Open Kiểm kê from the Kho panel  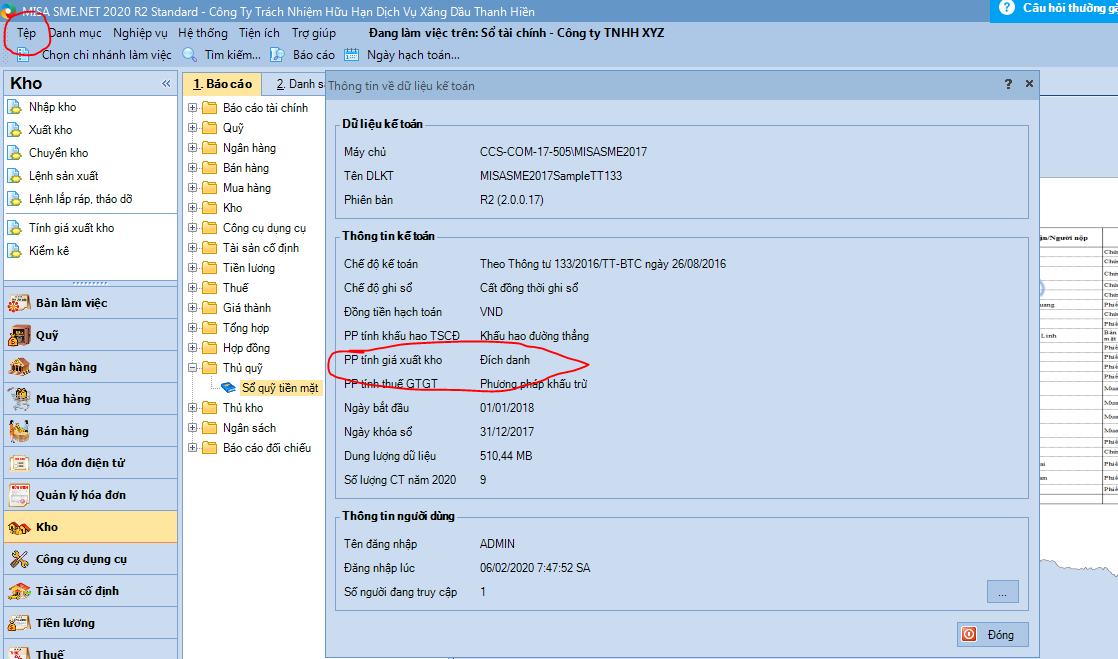tap(14, 251)
